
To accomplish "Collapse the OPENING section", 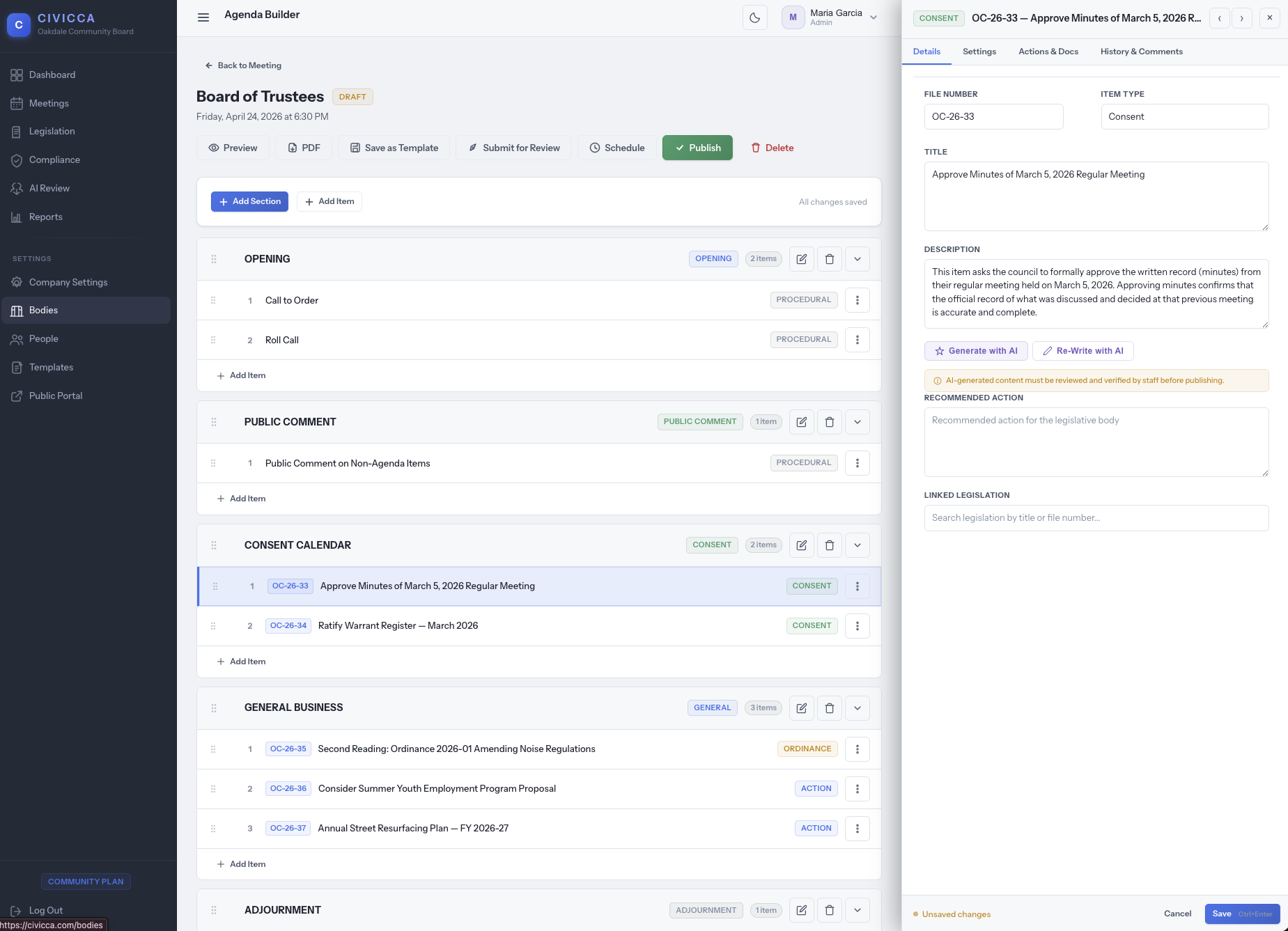I will (857, 258).
